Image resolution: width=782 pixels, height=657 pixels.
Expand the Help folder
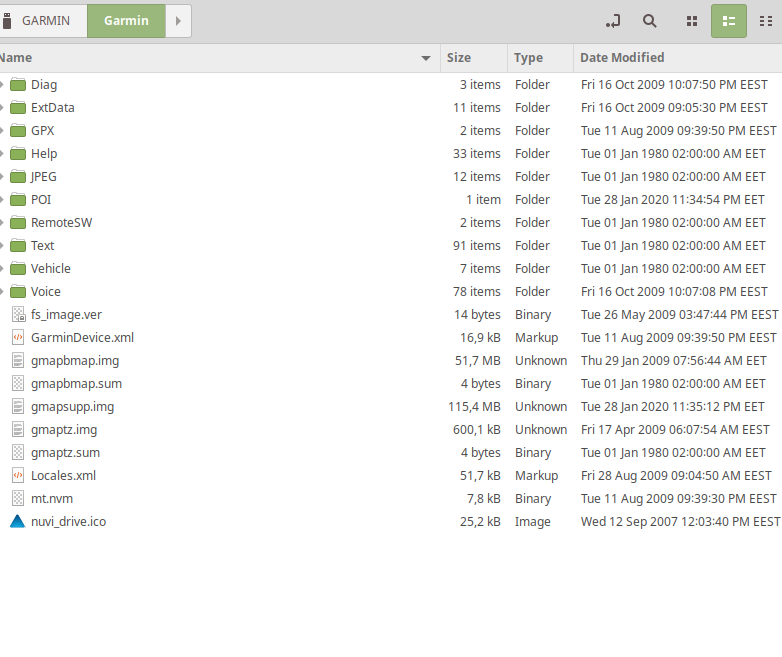pyautogui.click(x=2, y=154)
